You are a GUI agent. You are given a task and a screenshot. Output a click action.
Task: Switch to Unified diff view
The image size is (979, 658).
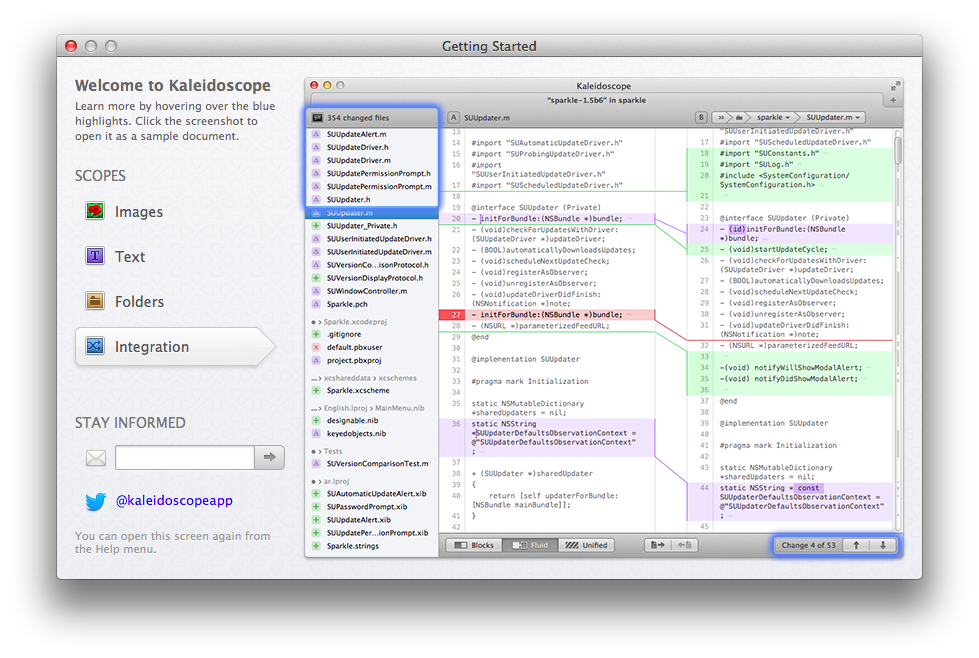pos(586,546)
